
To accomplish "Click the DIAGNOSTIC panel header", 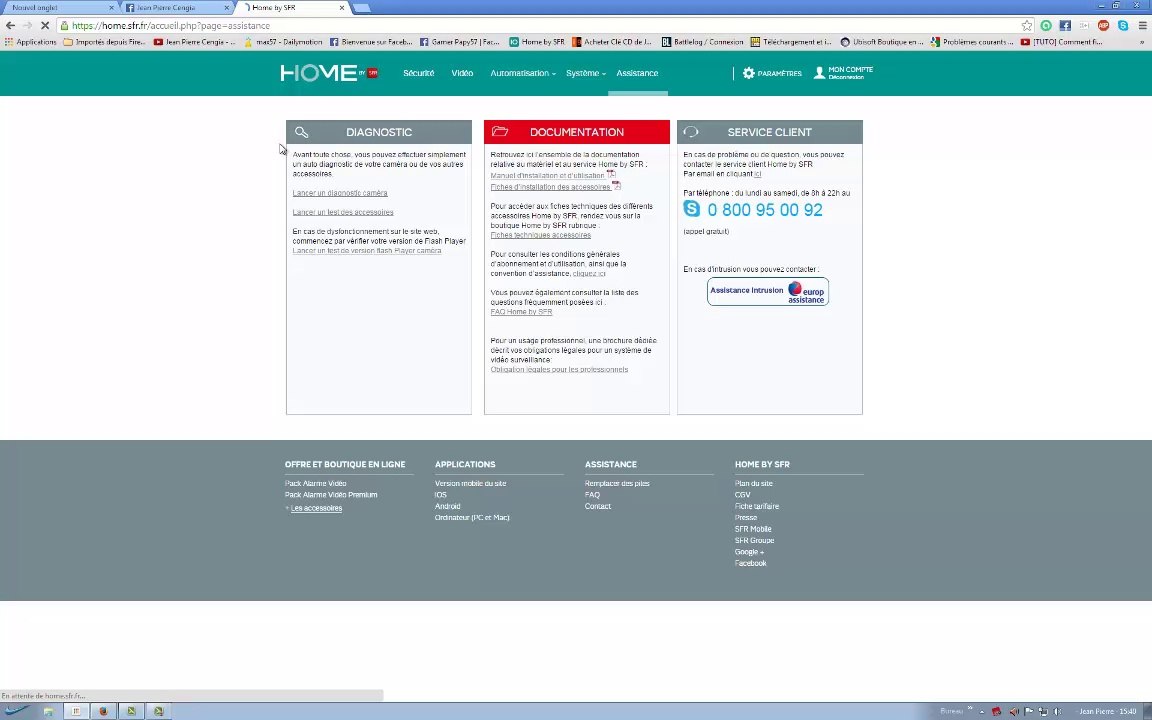I will 378,132.
